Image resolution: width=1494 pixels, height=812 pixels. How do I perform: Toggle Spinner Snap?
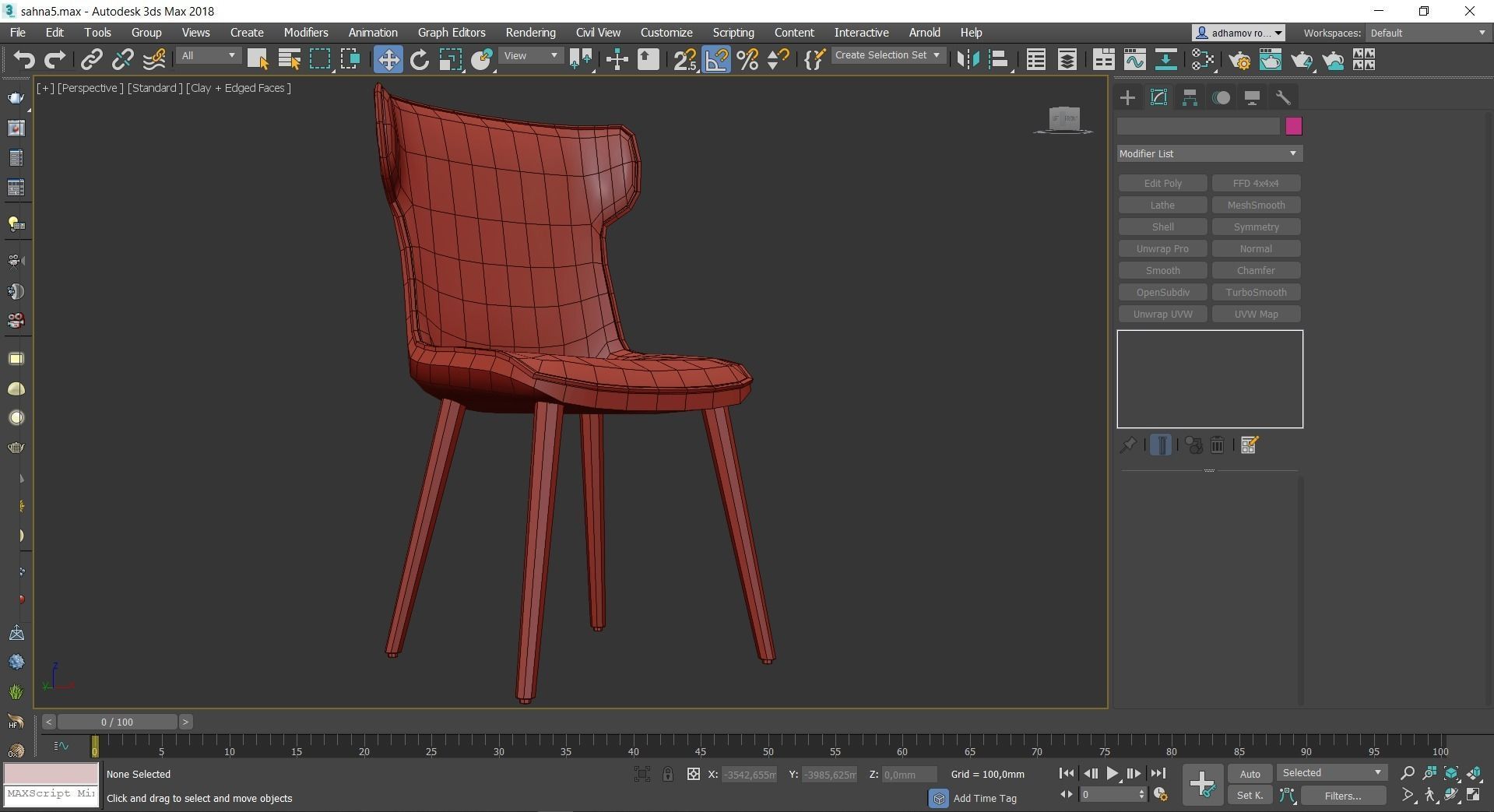pyautogui.click(x=779, y=60)
